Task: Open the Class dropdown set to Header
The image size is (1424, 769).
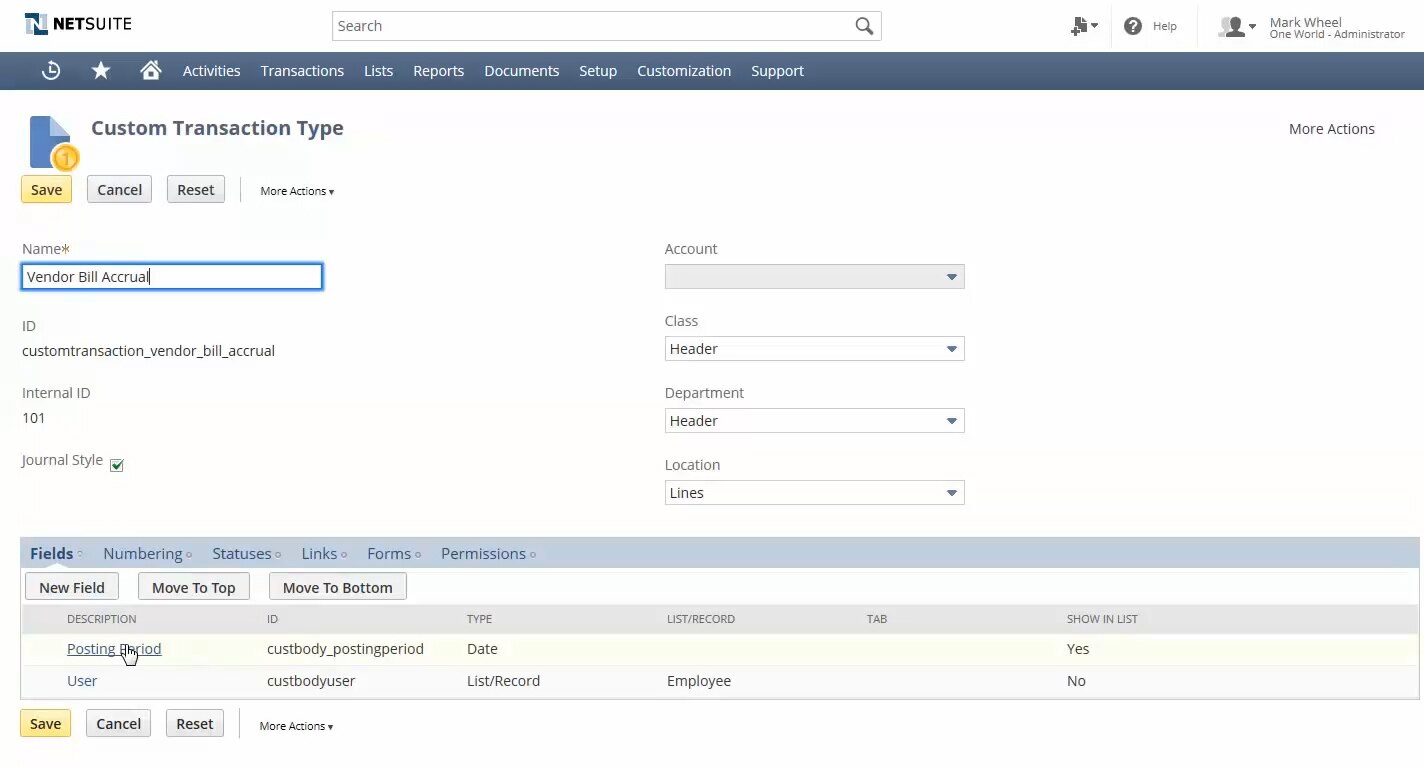Action: tap(814, 349)
